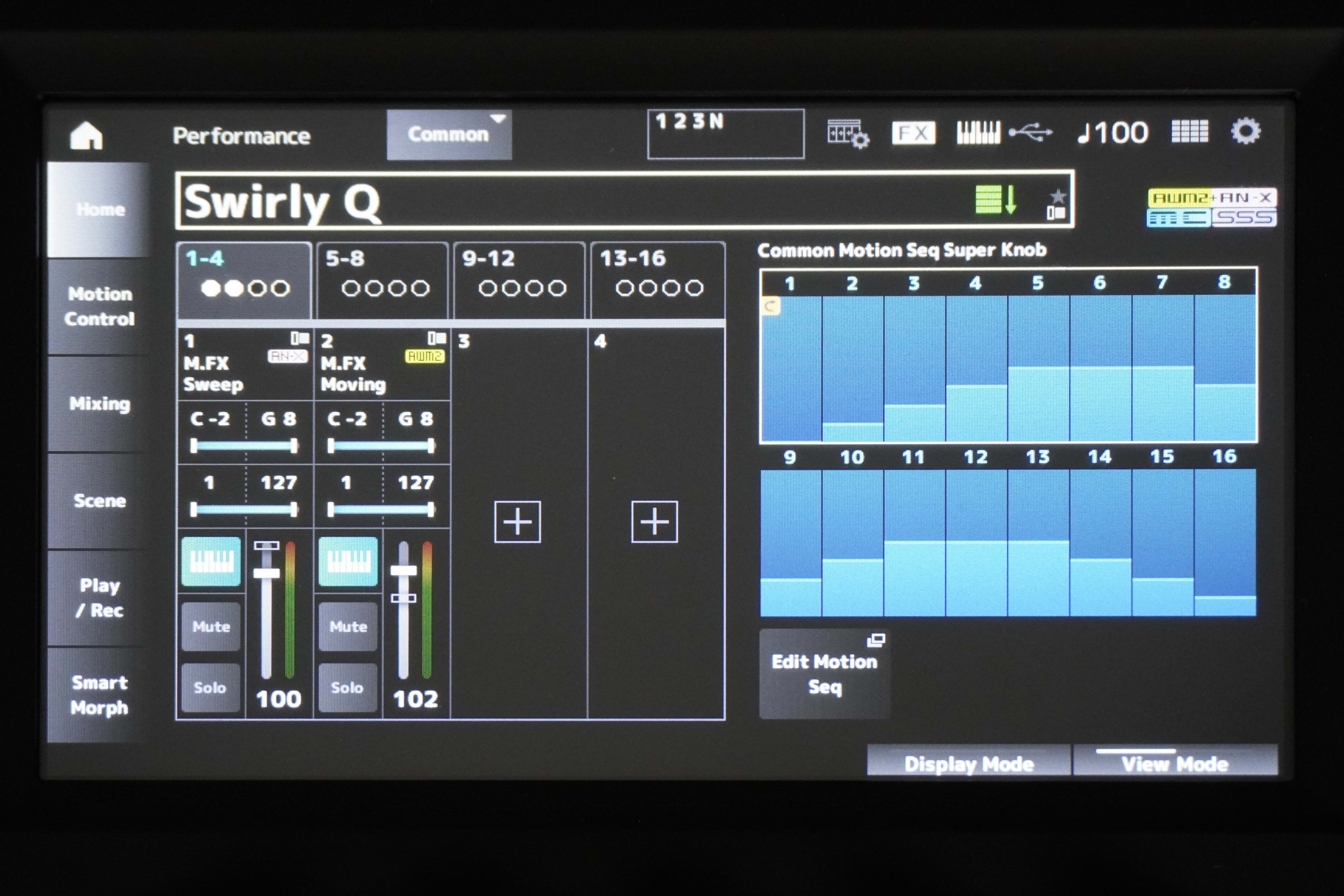
Task: Mute Part 1 M.FX Sweep
Action: pyautogui.click(x=211, y=626)
